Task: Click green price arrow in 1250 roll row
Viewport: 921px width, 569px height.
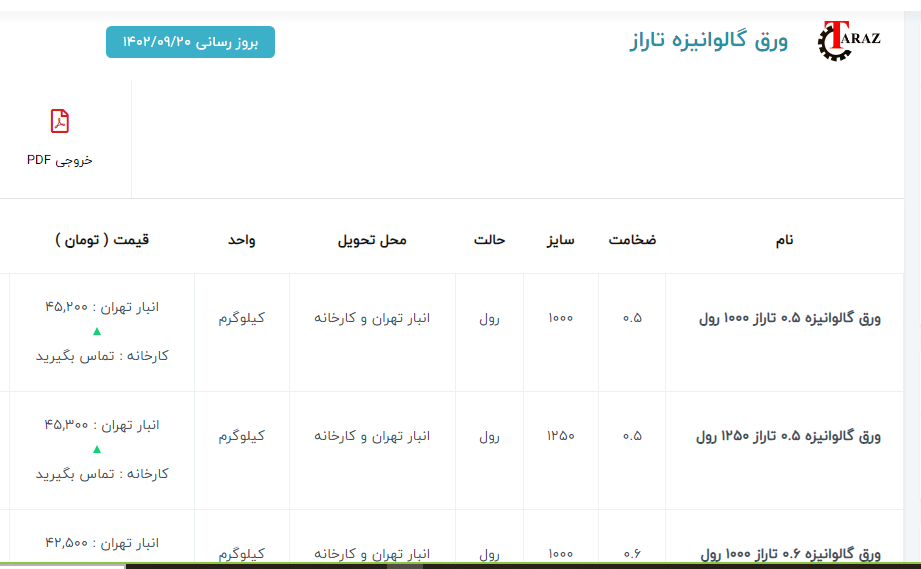Action: tap(97, 449)
